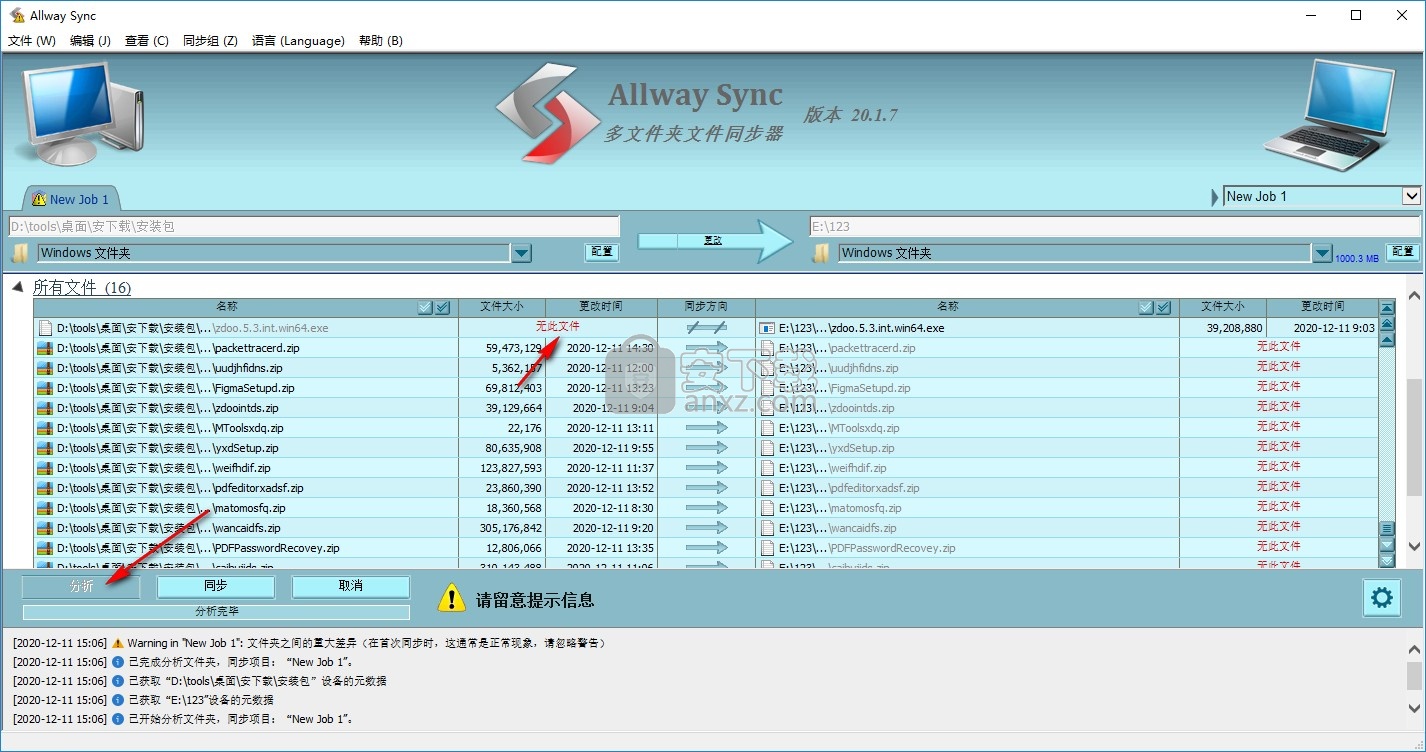The height and width of the screenshot is (752, 1426).
Task: Open the Windows 文件夹 dropdown for the D:\tools side
Action: (x=522, y=253)
